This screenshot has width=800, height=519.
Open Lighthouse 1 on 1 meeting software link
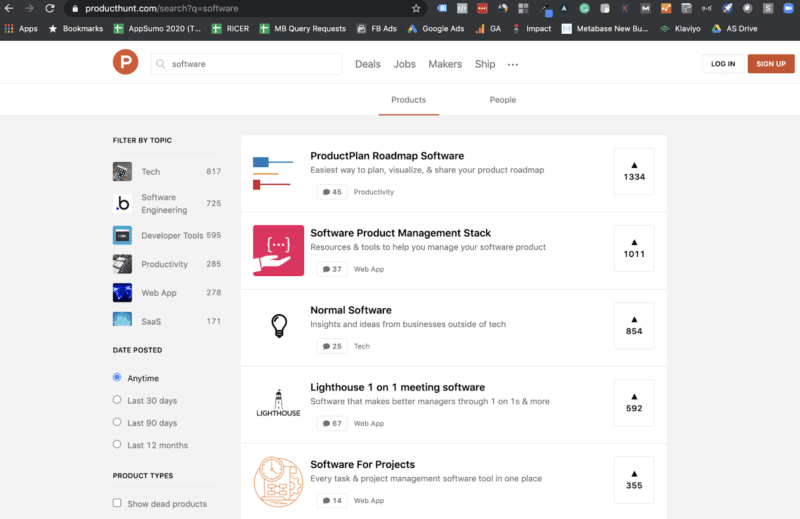(397, 387)
